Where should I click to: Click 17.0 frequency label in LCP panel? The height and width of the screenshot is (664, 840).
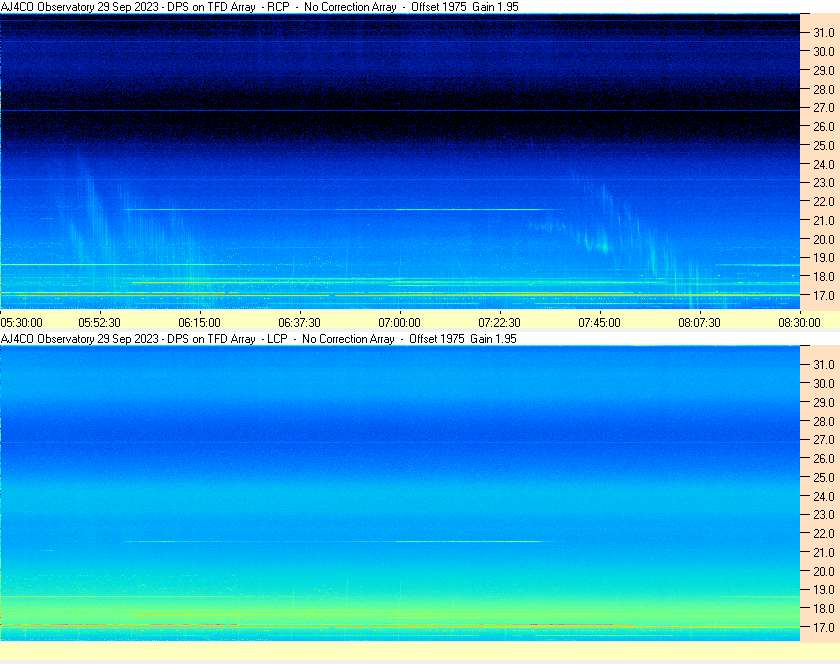(823, 628)
